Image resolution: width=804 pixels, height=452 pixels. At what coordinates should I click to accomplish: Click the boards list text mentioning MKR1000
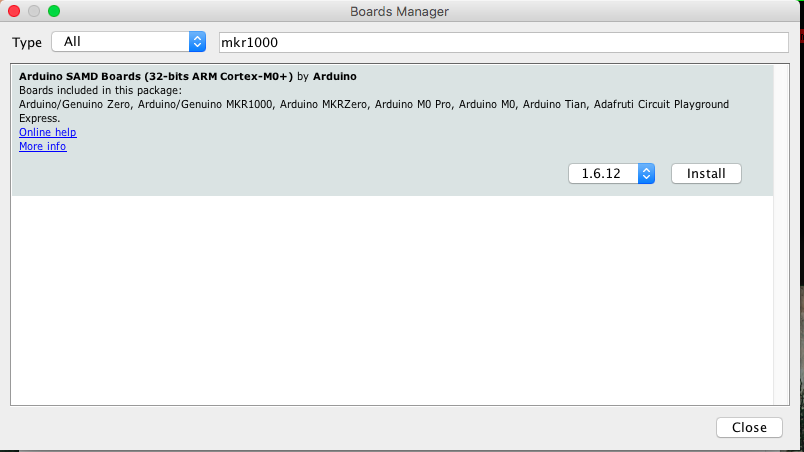374,111
